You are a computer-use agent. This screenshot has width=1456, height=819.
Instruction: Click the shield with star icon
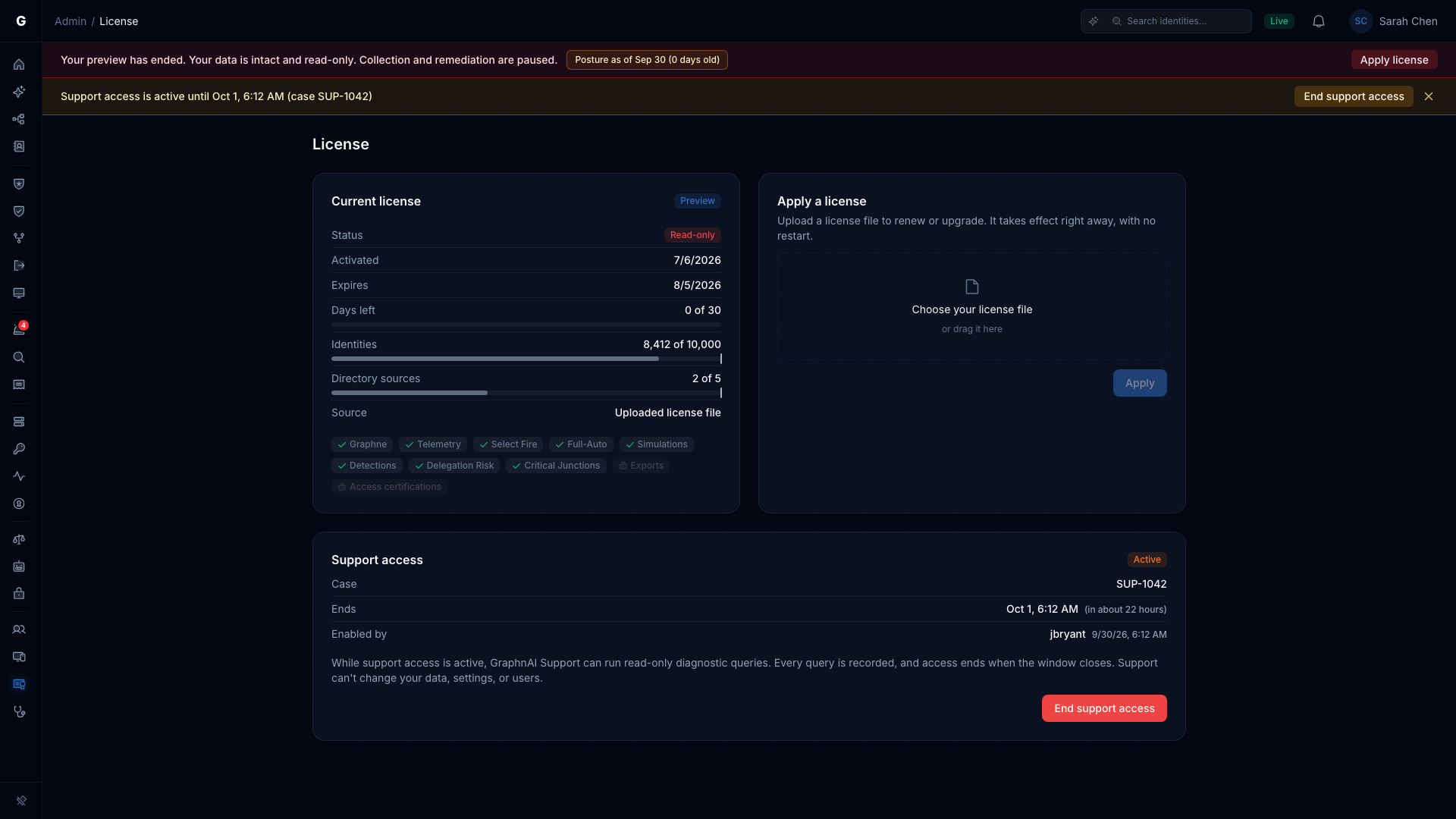click(x=19, y=184)
